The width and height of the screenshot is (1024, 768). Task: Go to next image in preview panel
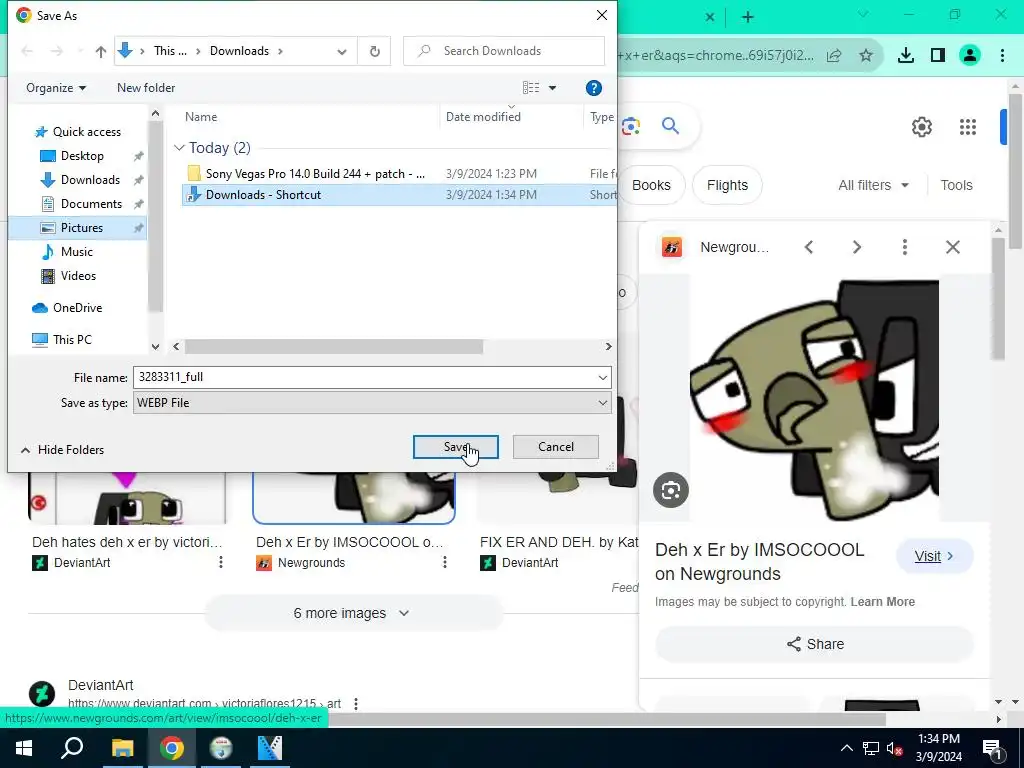(x=857, y=247)
